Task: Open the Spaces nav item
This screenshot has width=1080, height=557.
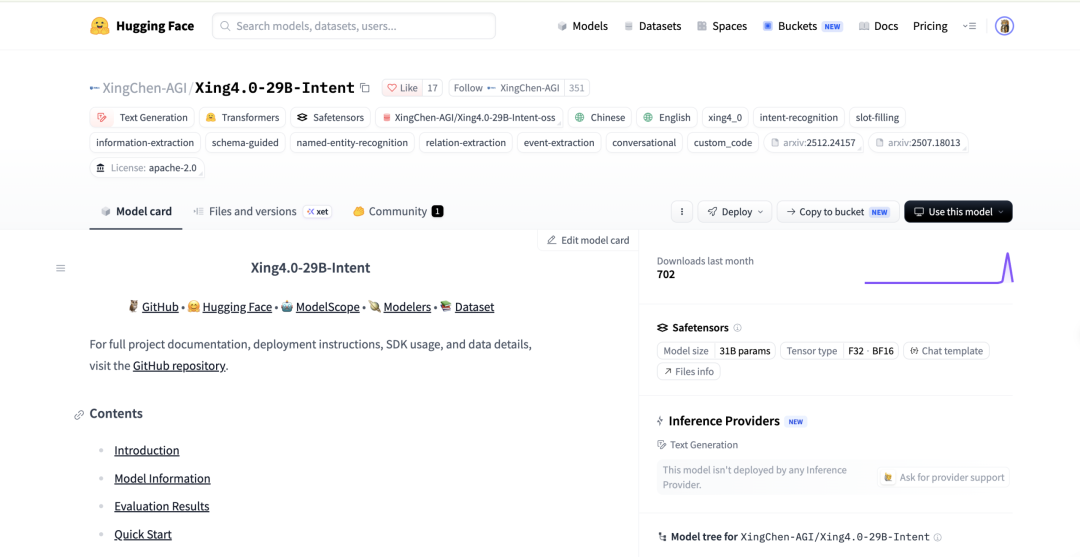Action: (722, 26)
